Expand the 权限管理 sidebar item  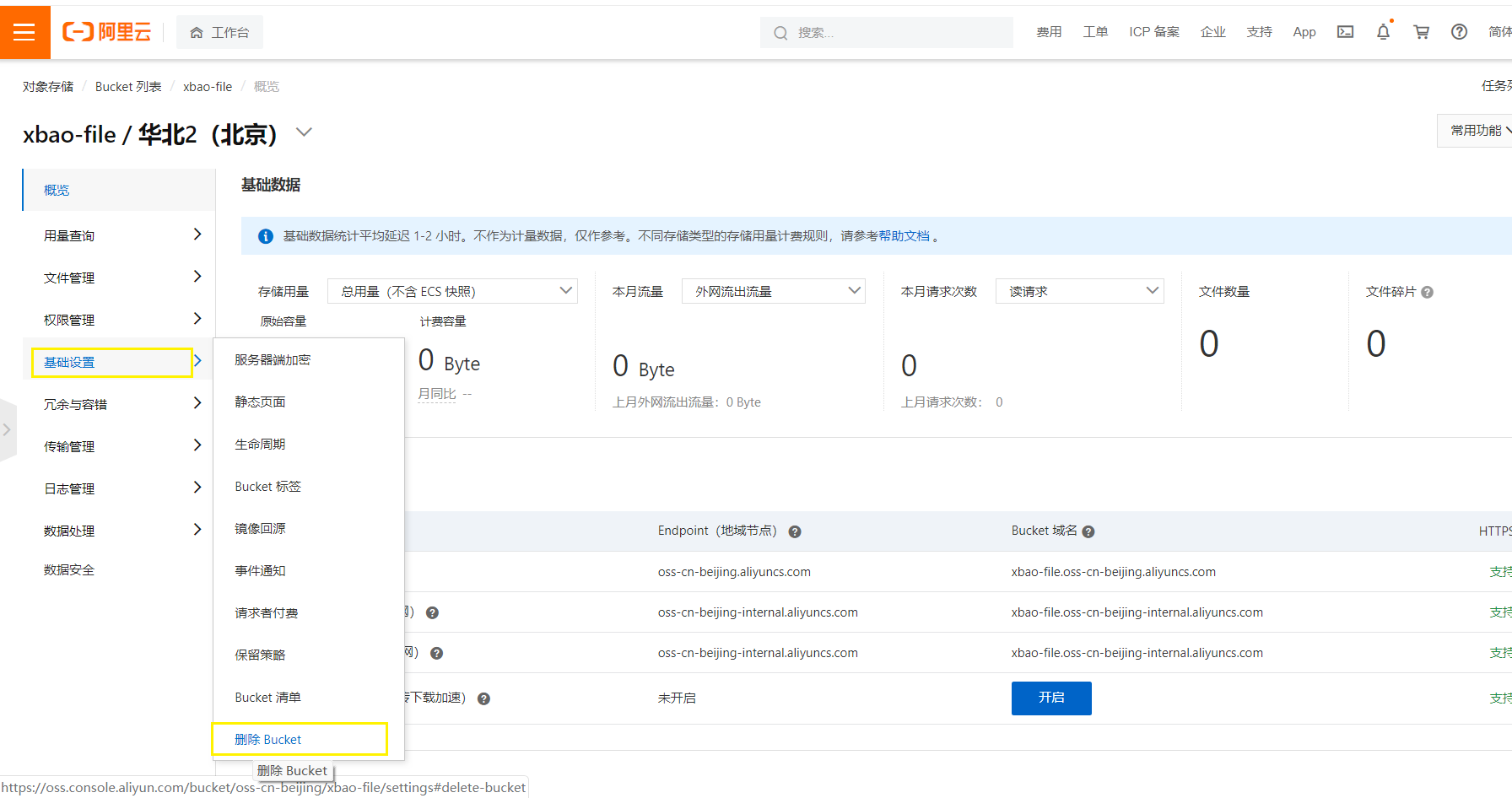[119, 320]
